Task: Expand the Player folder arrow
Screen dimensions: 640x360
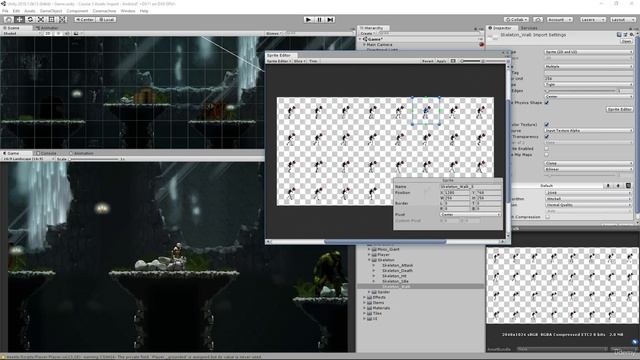Action: coord(369,255)
